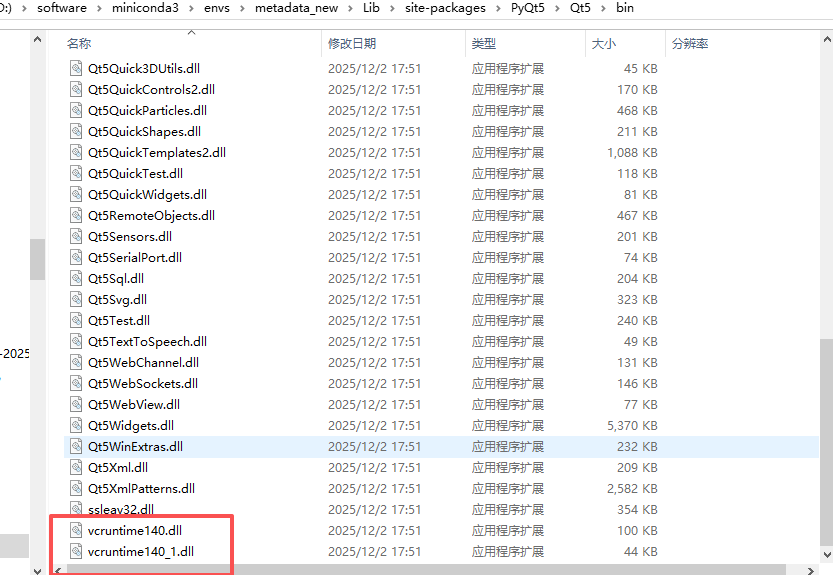
Task: Click the Qt5QuickTest.dll file icon
Action: [76, 173]
